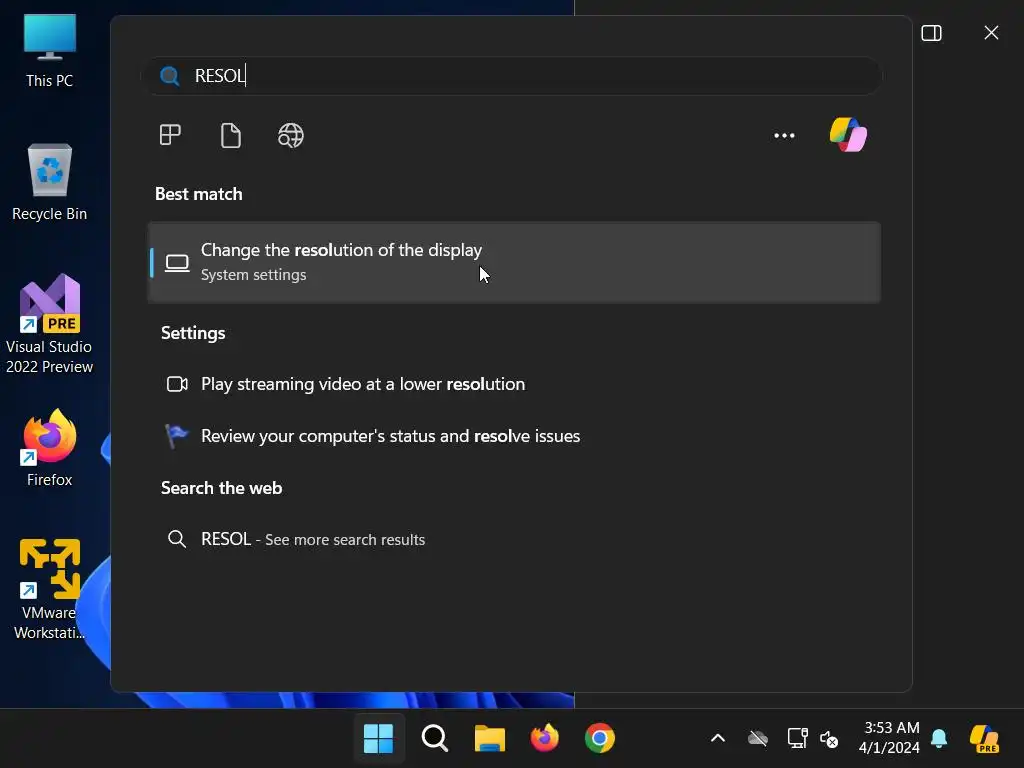Click the Best match heading

click(x=199, y=194)
